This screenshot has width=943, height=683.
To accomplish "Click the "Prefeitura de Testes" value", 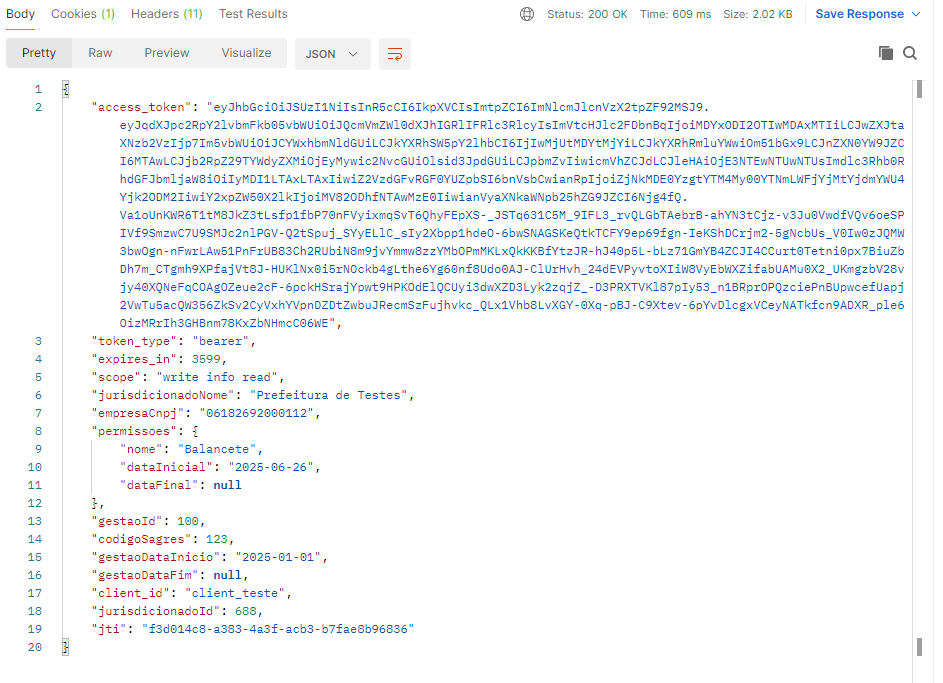I will pyautogui.click(x=328, y=395).
